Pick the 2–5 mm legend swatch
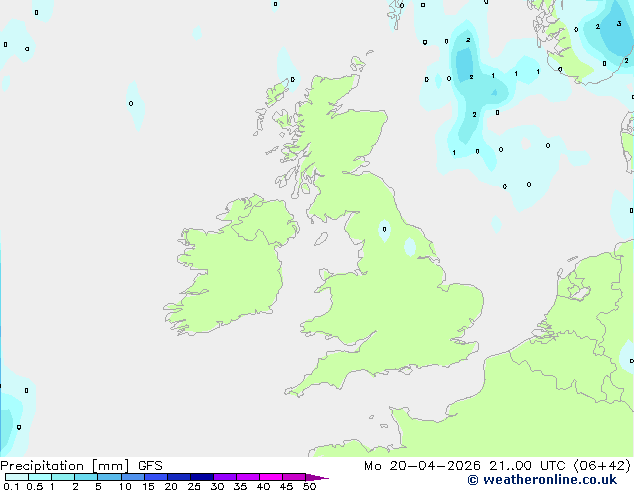The width and height of the screenshot is (634, 490). pyautogui.click(x=86, y=477)
